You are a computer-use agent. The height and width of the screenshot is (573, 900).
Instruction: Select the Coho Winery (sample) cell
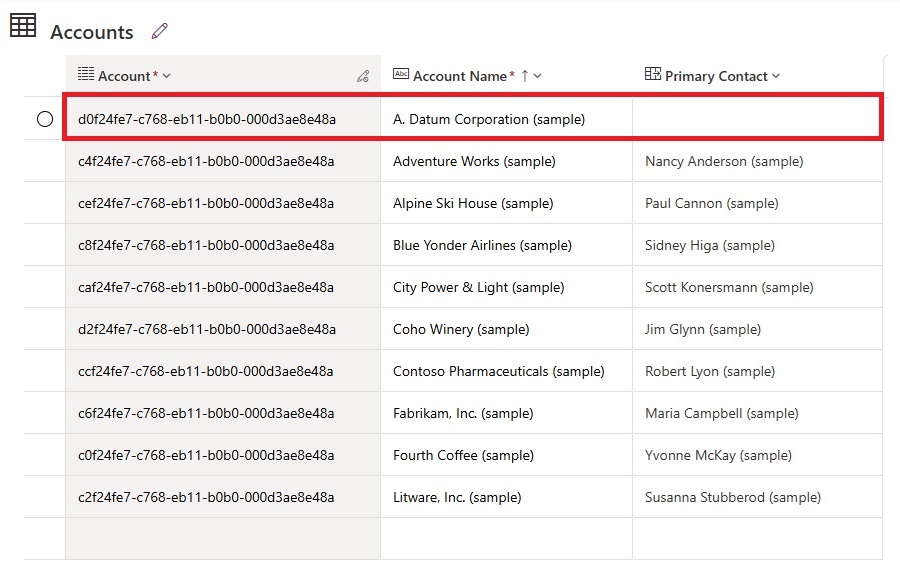coord(506,328)
